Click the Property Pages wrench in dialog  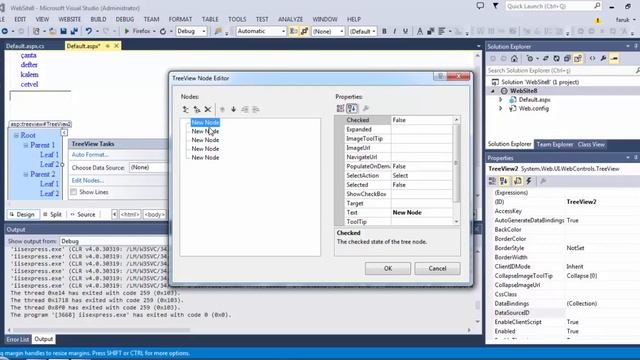(366, 108)
